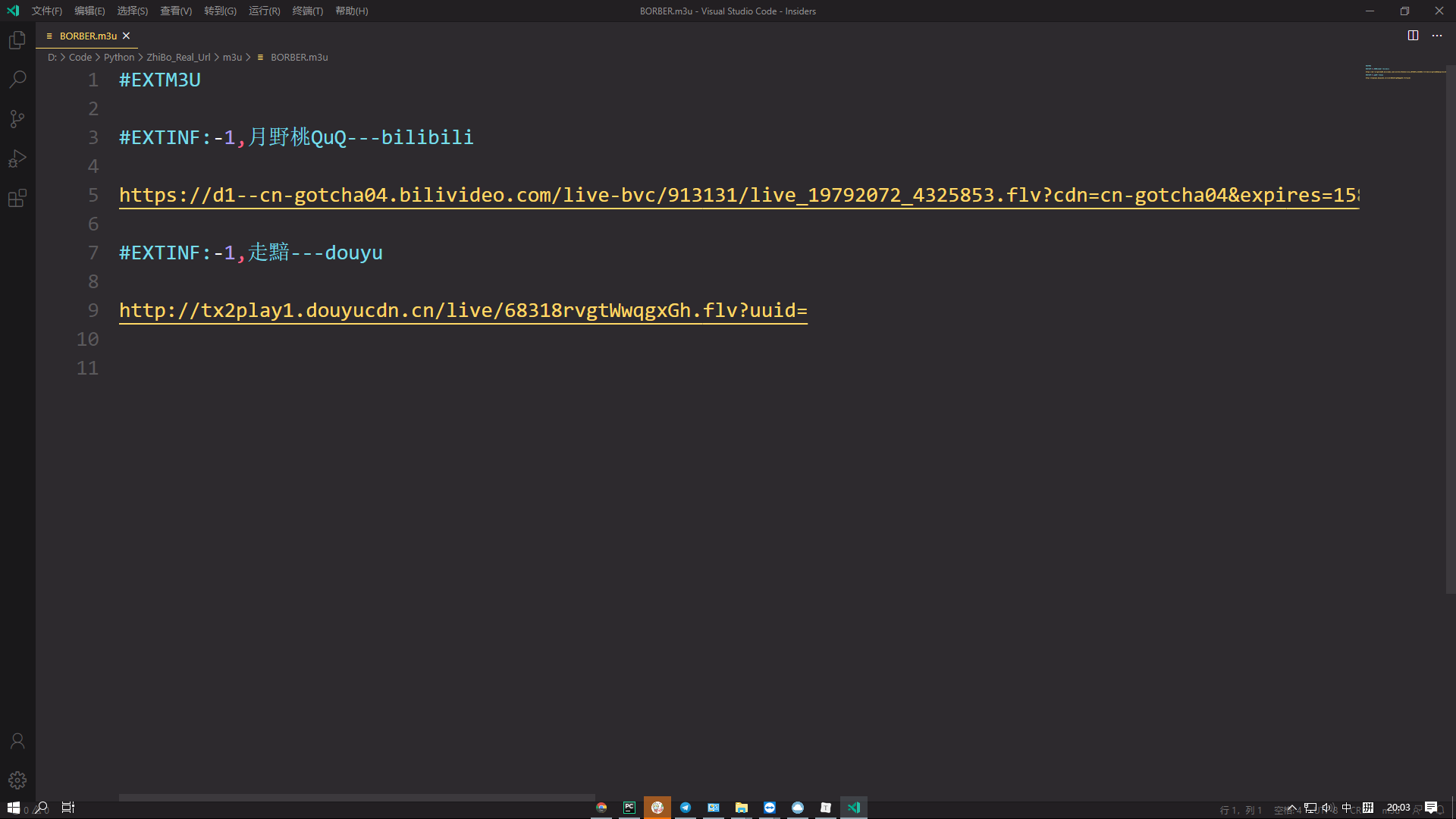Open the Source Control view

coord(17,119)
